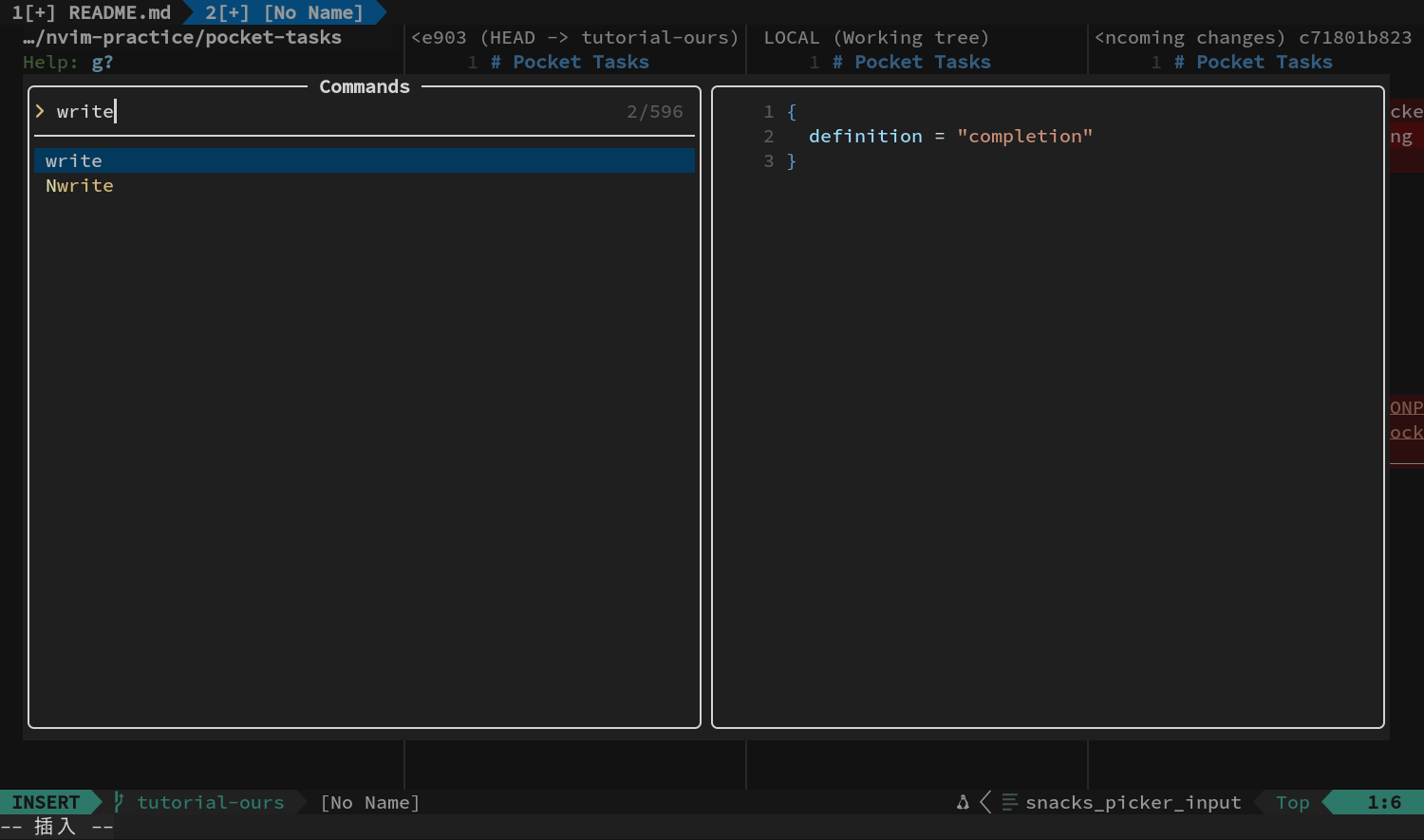Viewport: 1424px width, 840px height.
Task: Click '# Pocket Tasks' heading in incoming pane
Action: [x=1253, y=62]
